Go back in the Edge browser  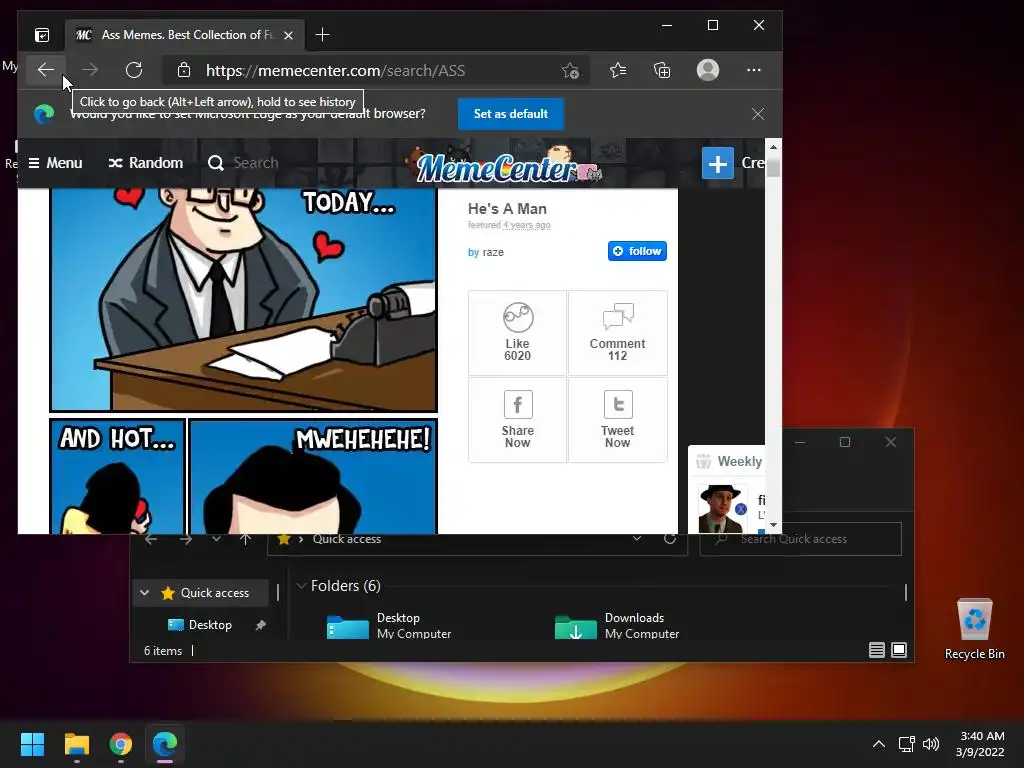[x=46, y=70]
